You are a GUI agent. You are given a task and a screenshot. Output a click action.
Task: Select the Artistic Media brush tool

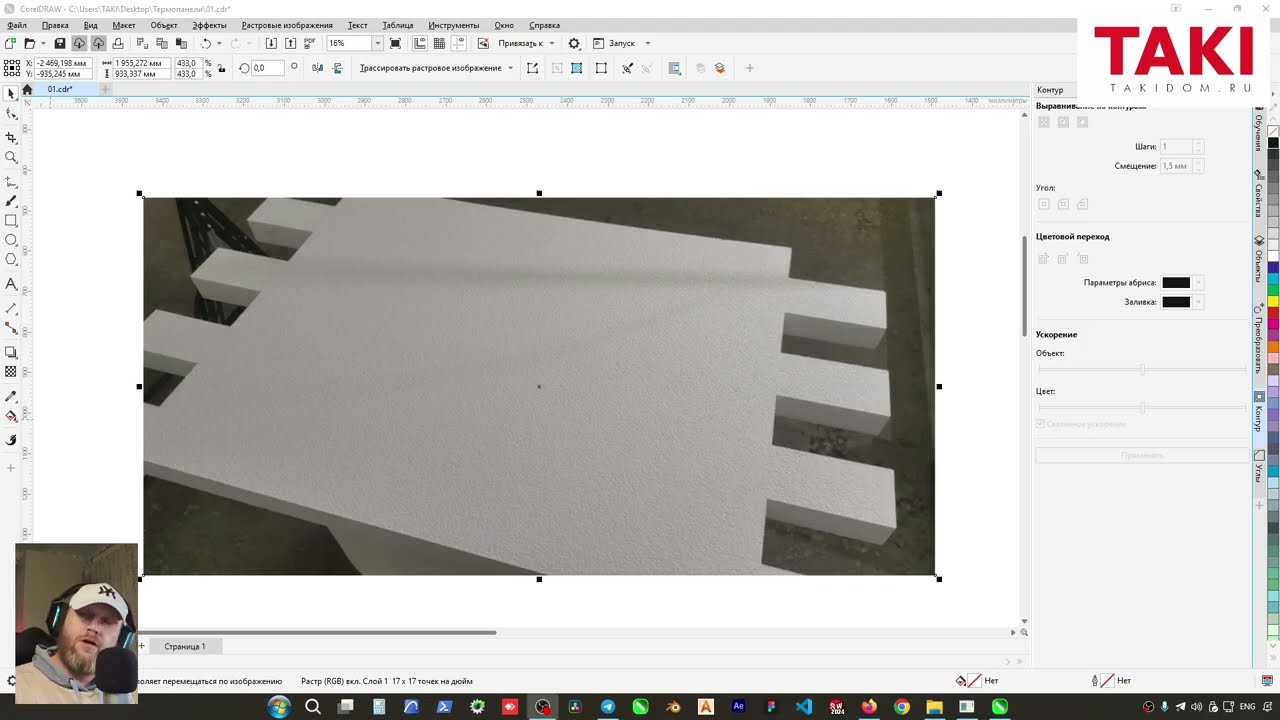(11, 201)
